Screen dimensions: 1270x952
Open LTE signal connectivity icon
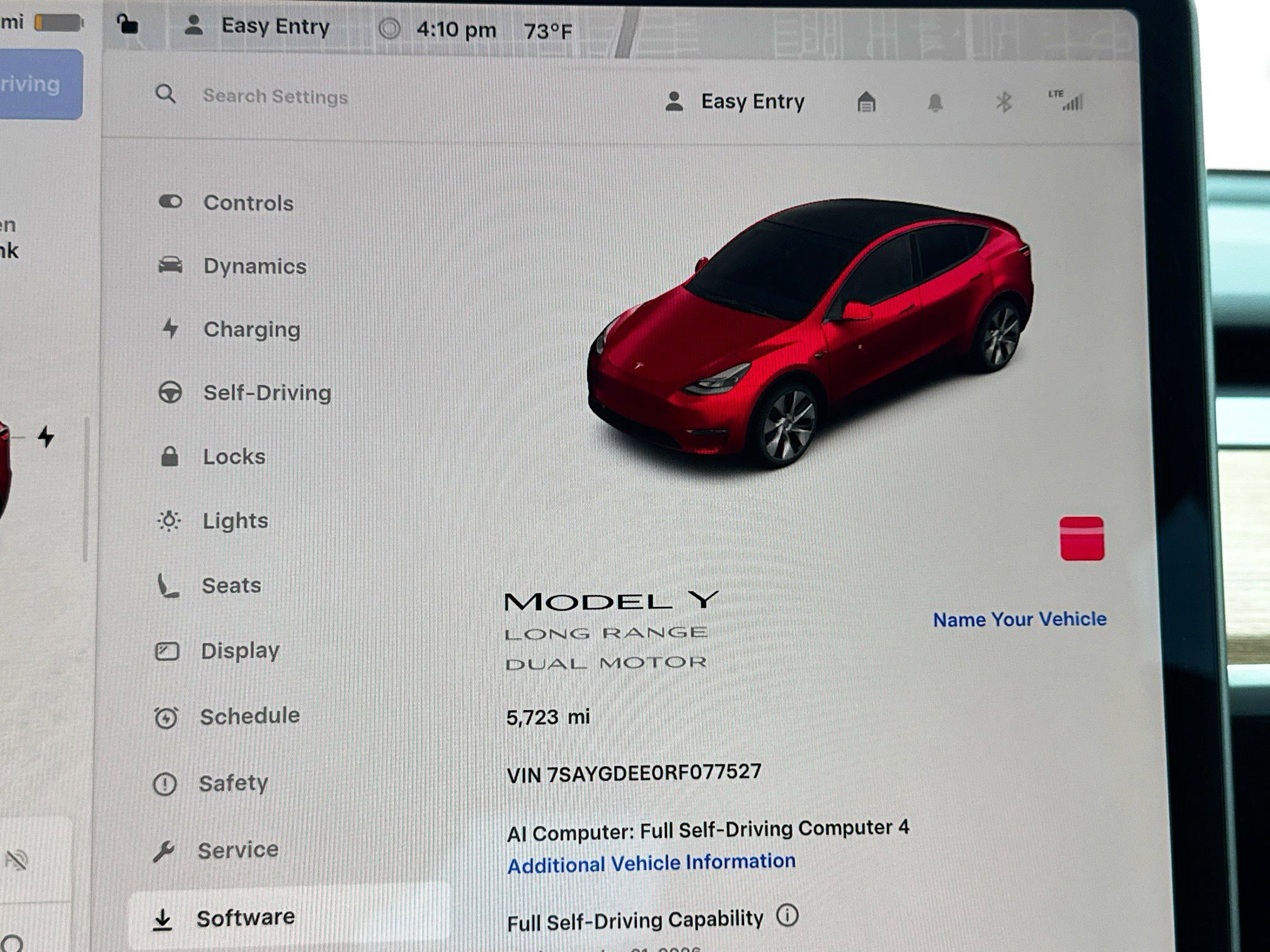point(1066,101)
